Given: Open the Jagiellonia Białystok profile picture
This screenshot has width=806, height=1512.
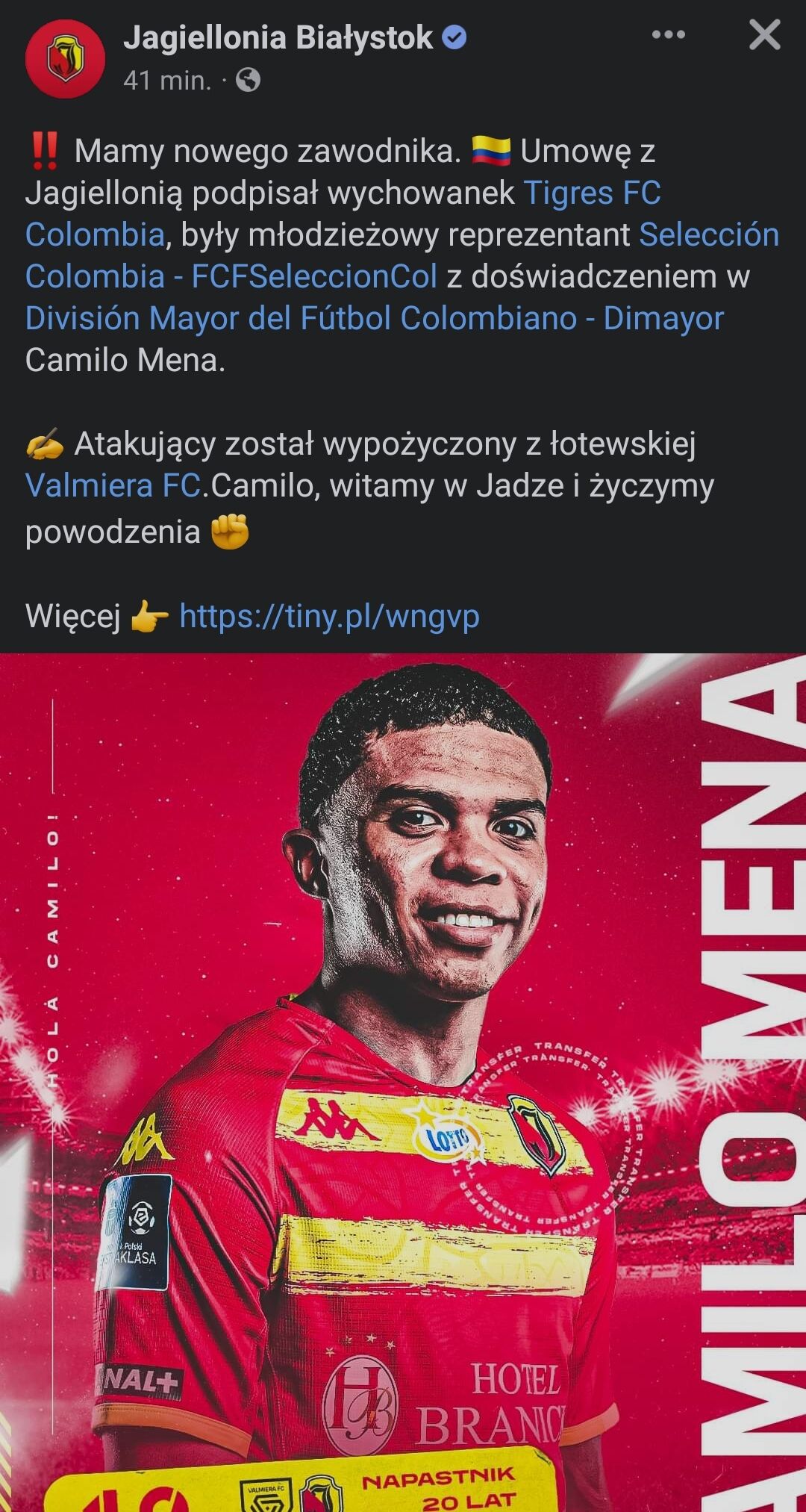Looking at the screenshot, I should pyautogui.click(x=65, y=59).
